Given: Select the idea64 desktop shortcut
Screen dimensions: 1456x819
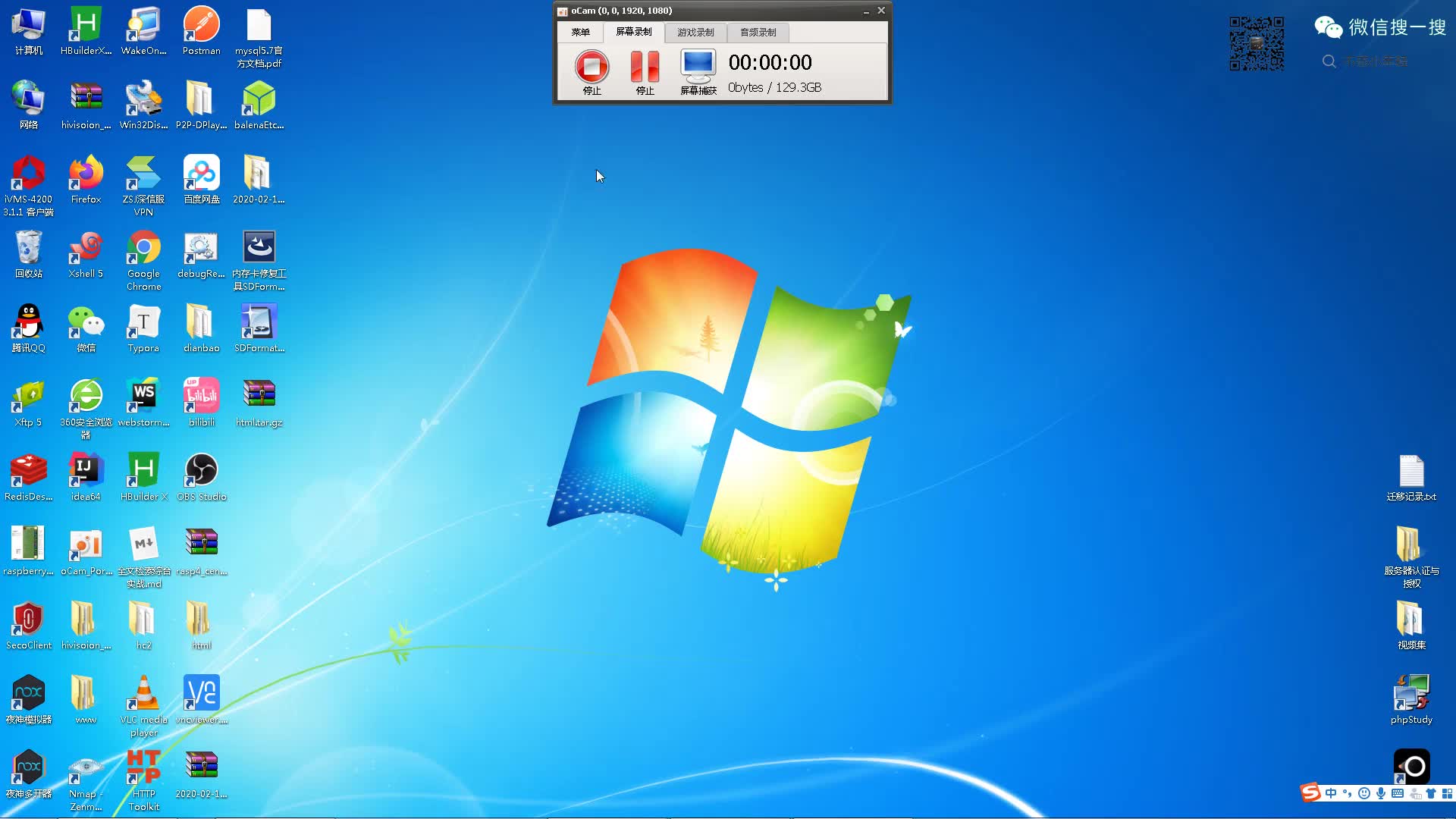Looking at the screenshot, I should 86,478.
